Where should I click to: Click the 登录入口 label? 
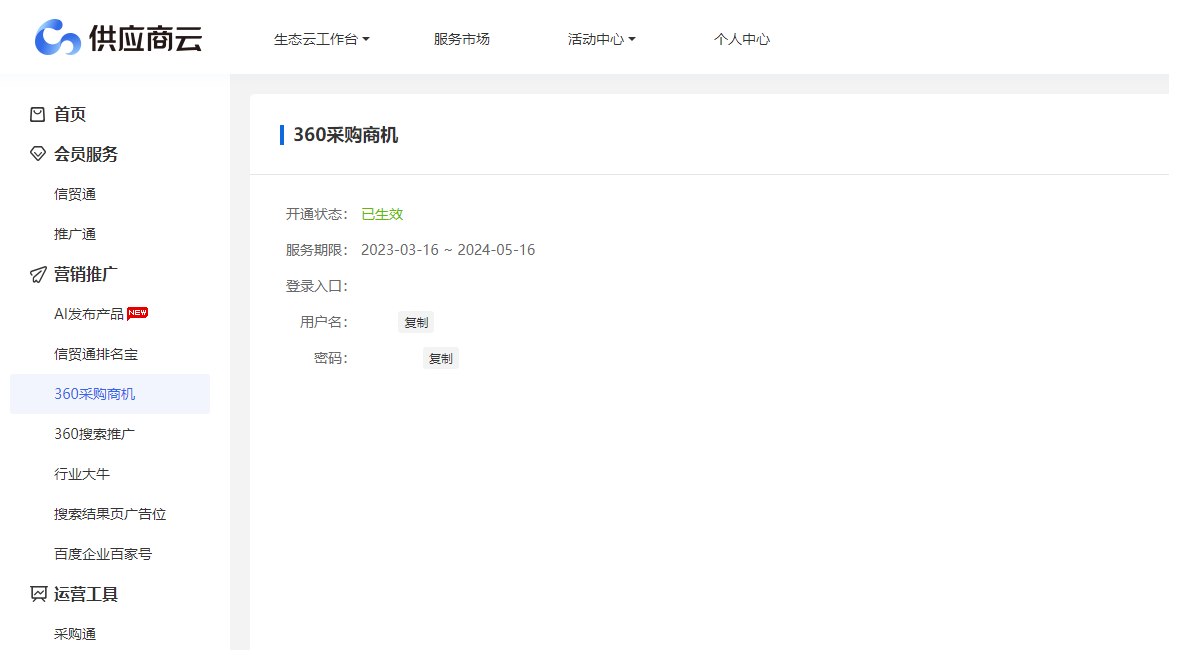pos(316,286)
